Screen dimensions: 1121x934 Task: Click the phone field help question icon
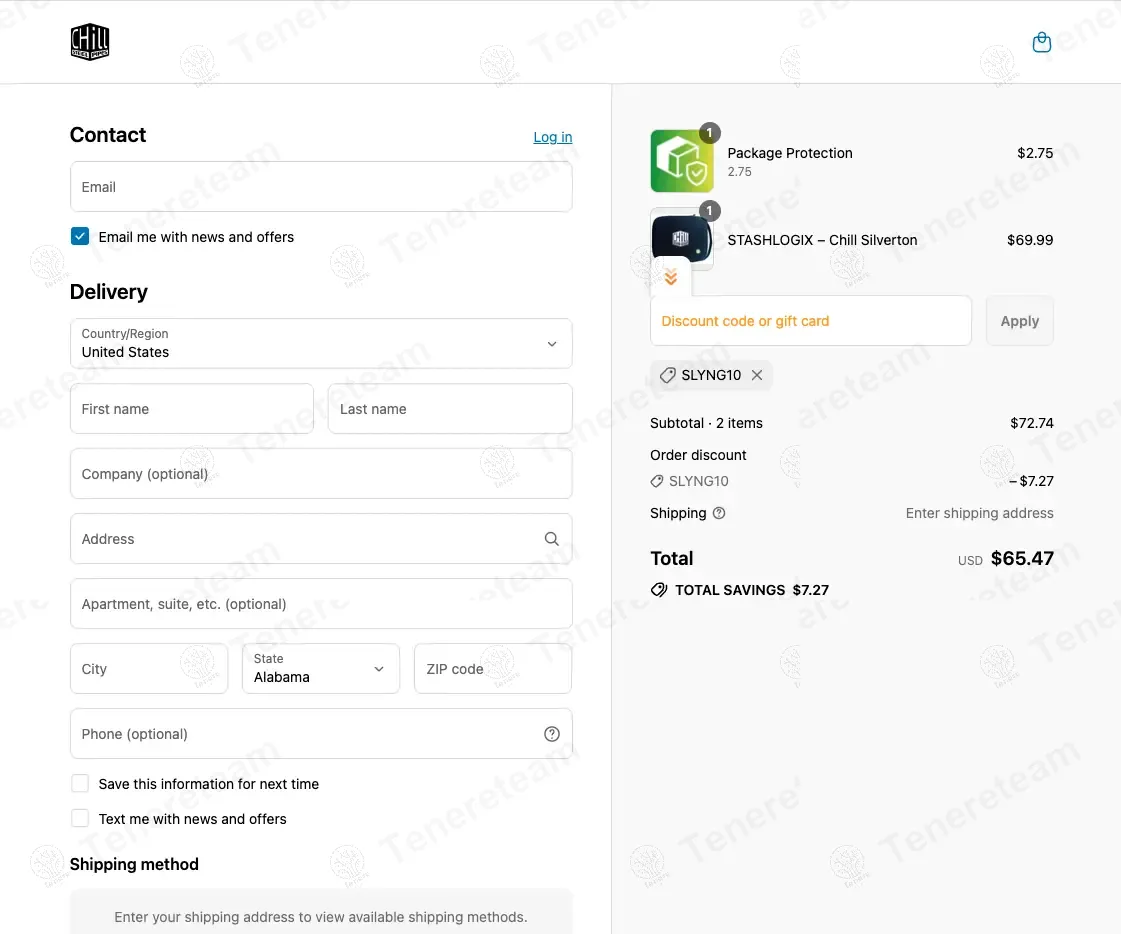pyautogui.click(x=551, y=734)
